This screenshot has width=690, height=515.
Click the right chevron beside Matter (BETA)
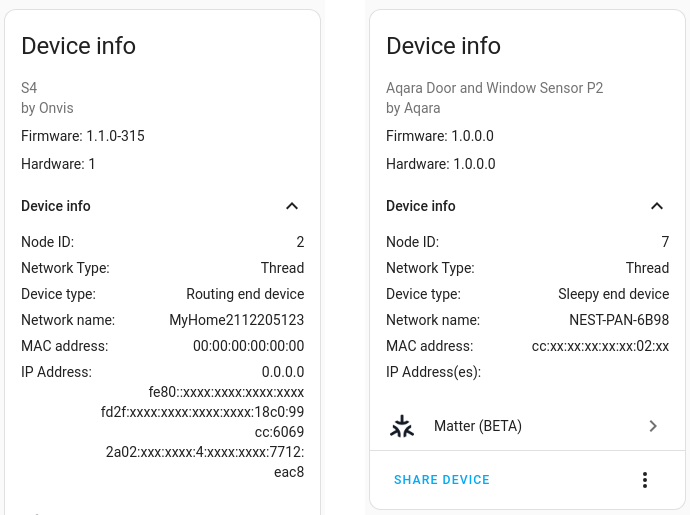tap(653, 426)
